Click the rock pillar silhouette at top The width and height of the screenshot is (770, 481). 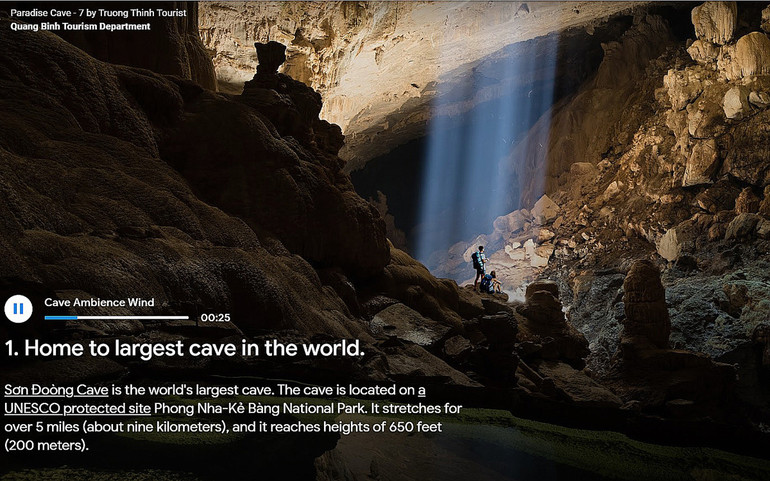268,60
